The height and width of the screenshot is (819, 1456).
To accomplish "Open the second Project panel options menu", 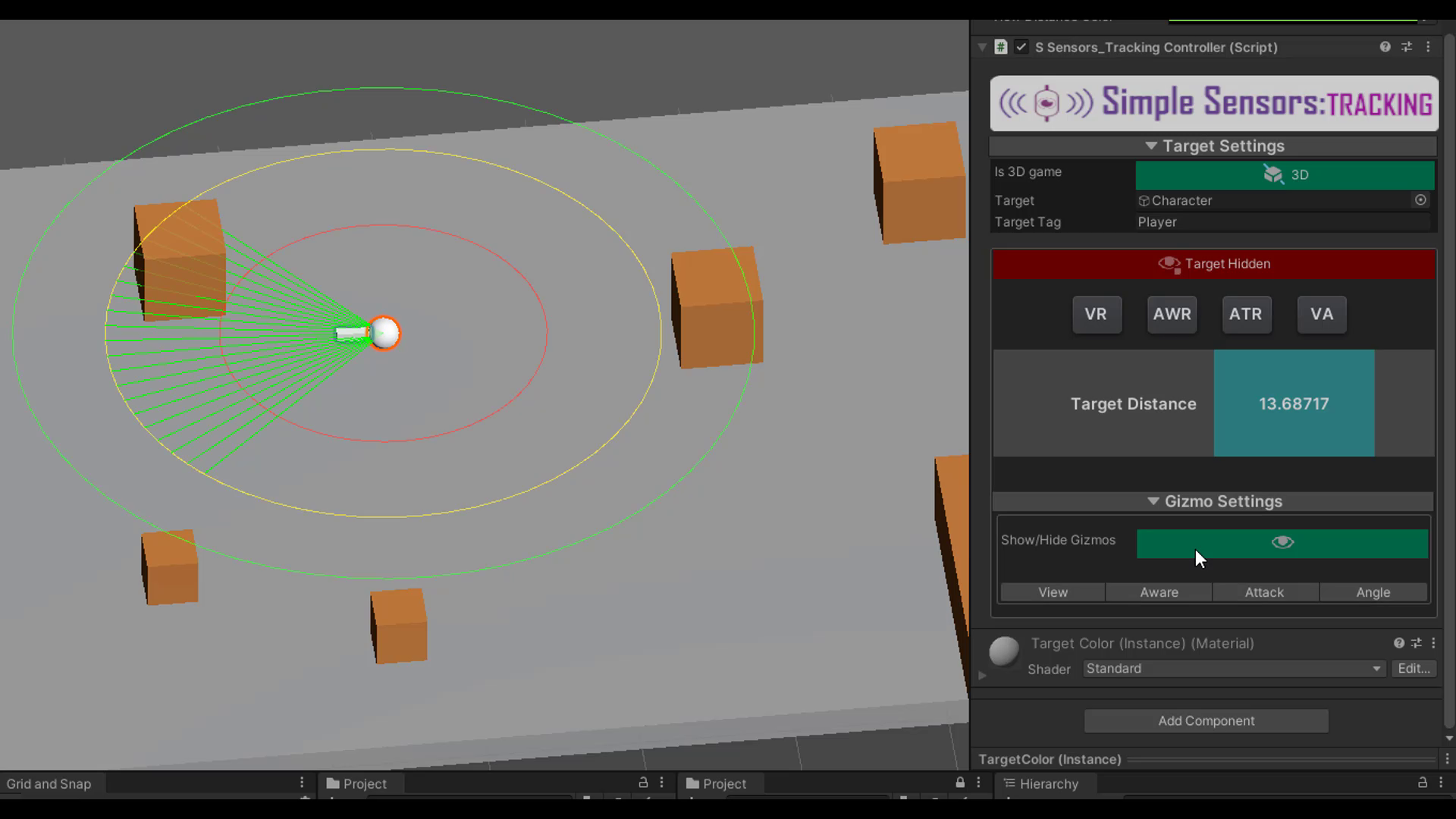I will tap(978, 783).
